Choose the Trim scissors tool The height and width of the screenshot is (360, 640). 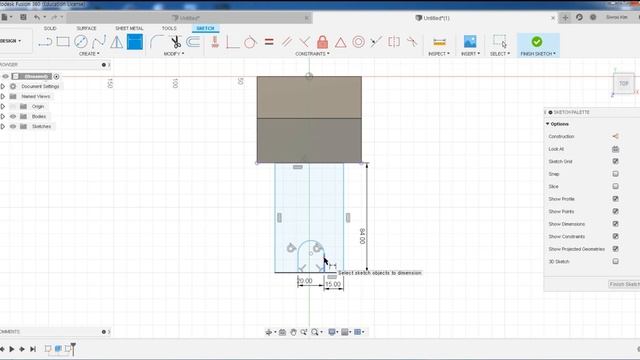tap(176, 42)
